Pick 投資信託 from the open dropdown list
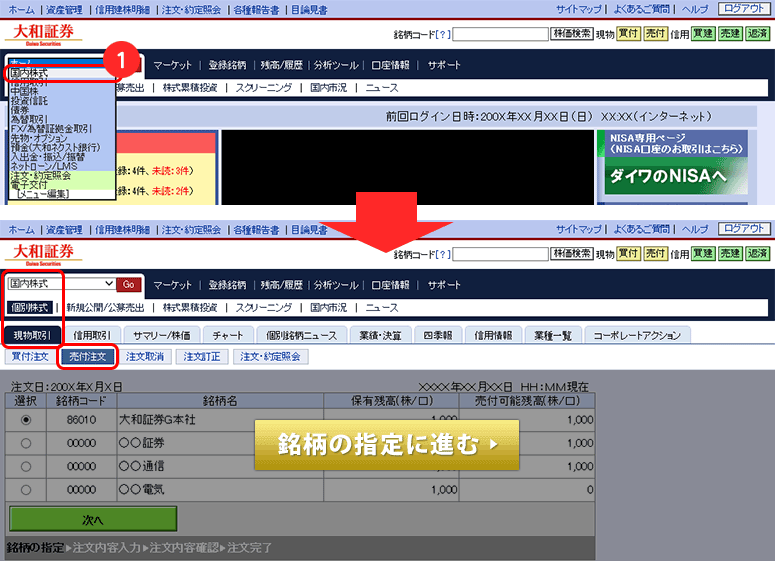The height and width of the screenshot is (561, 775). coord(28,101)
